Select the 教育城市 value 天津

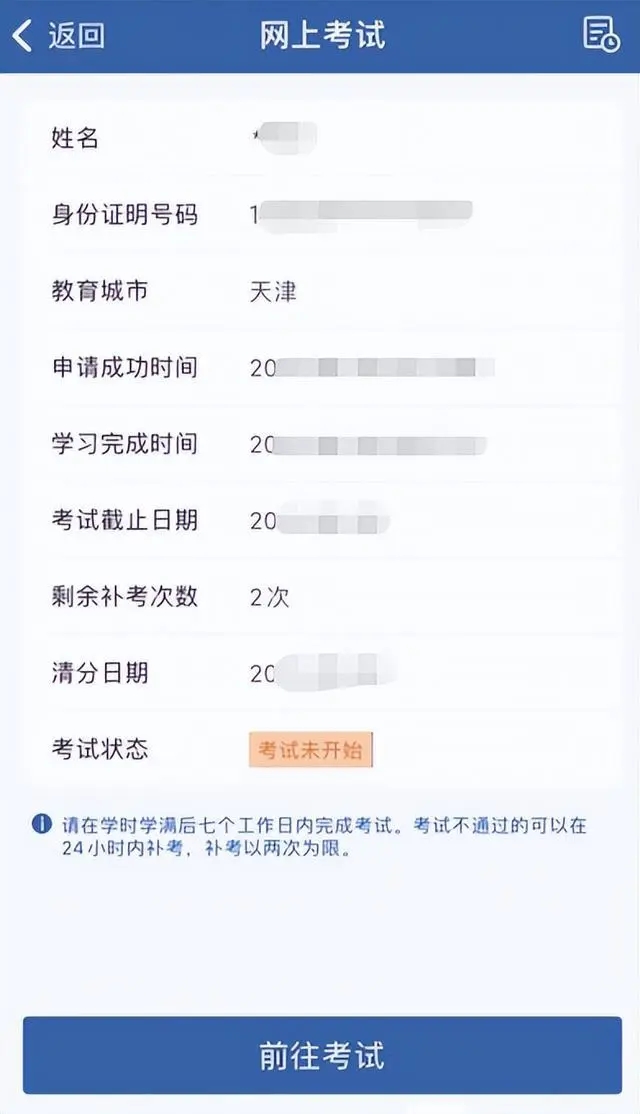pyautogui.click(x=267, y=290)
